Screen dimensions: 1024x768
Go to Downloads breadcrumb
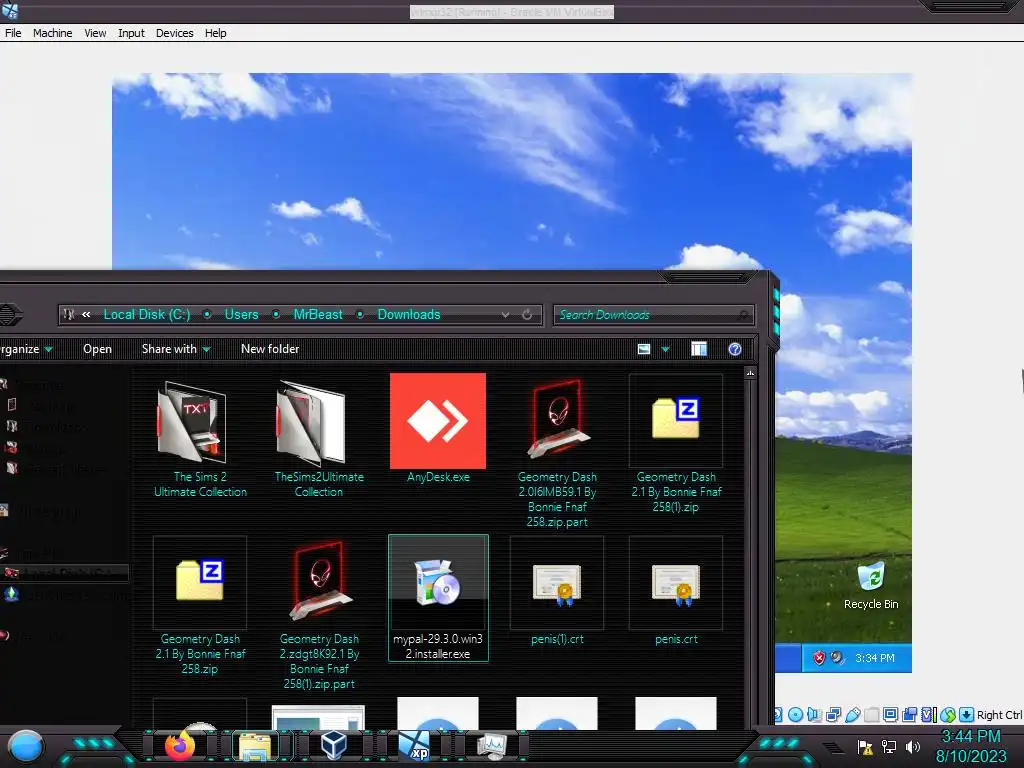409,314
